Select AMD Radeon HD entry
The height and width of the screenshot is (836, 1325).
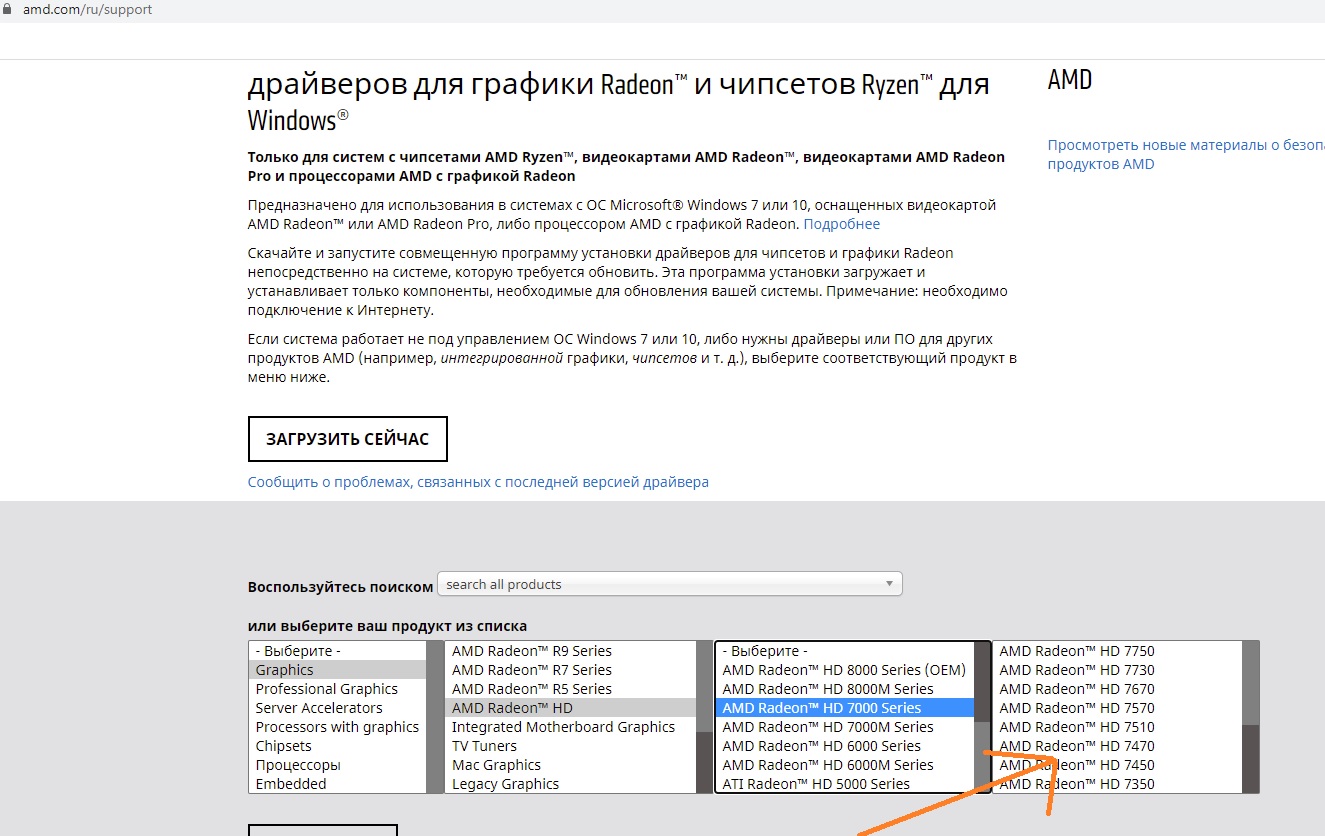pyautogui.click(x=570, y=708)
